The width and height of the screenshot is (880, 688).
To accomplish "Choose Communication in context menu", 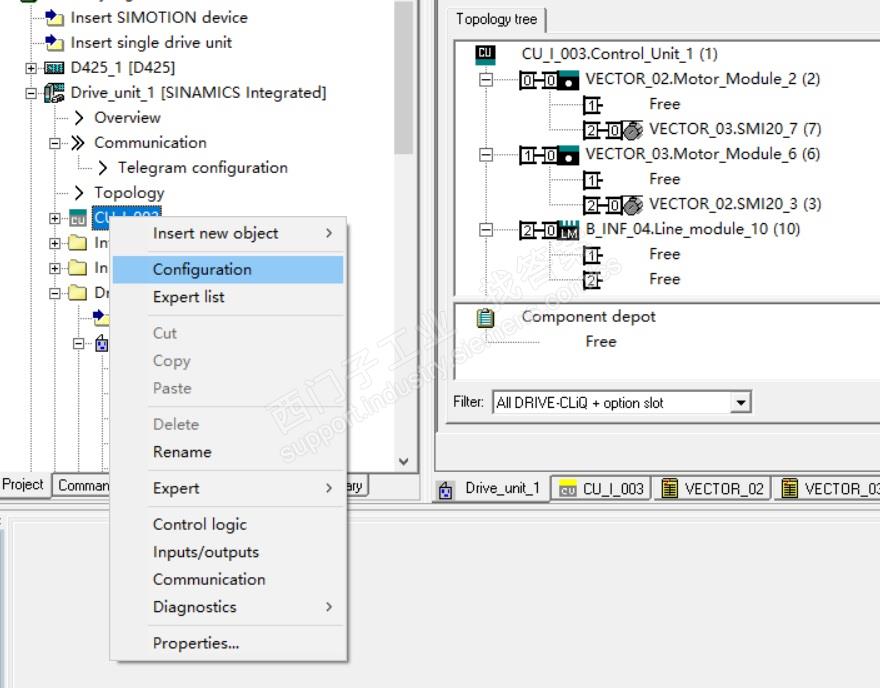I will (x=228, y=579).
